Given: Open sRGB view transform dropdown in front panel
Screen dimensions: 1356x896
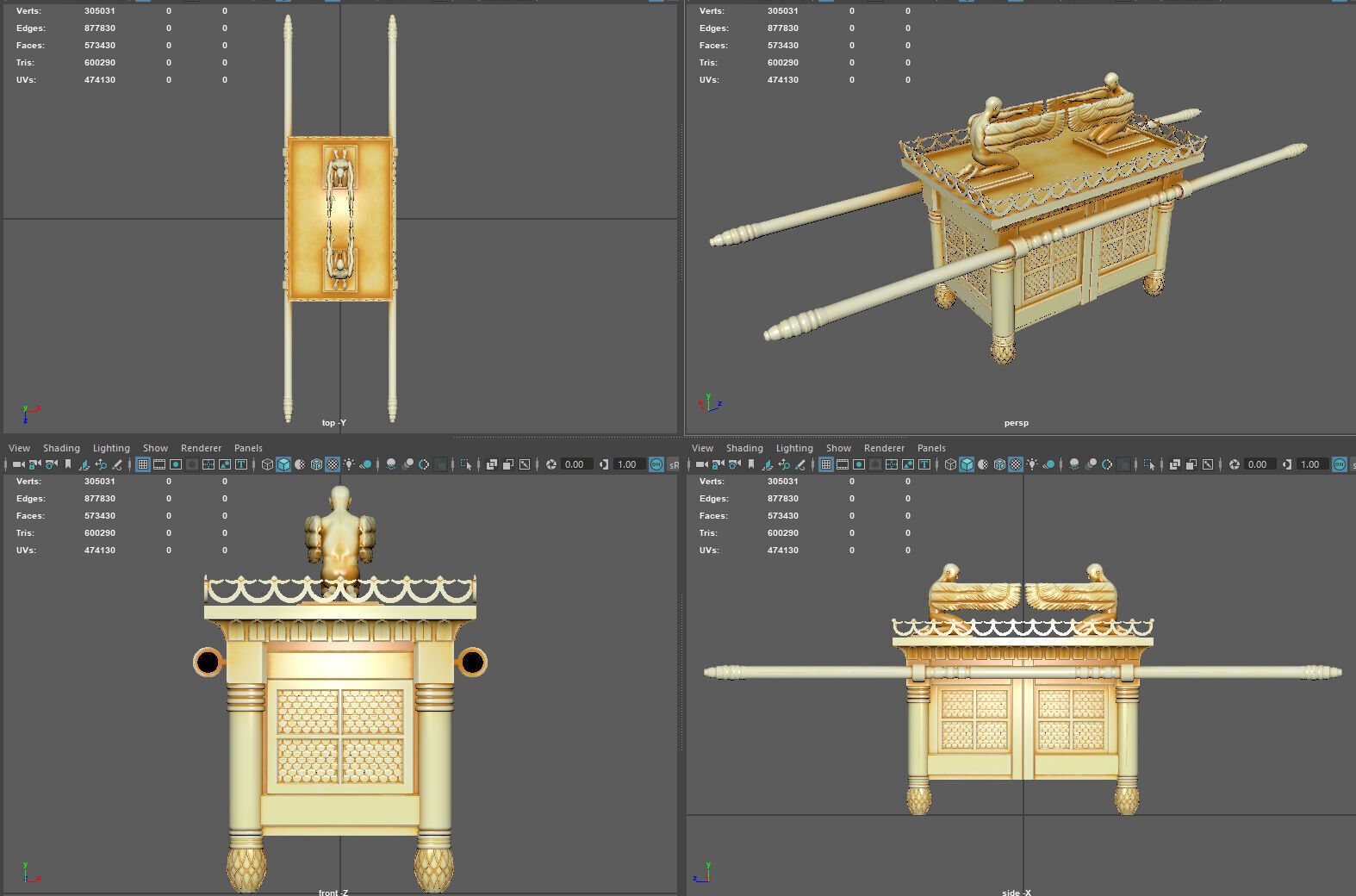Looking at the screenshot, I should (x=674, y=464).
